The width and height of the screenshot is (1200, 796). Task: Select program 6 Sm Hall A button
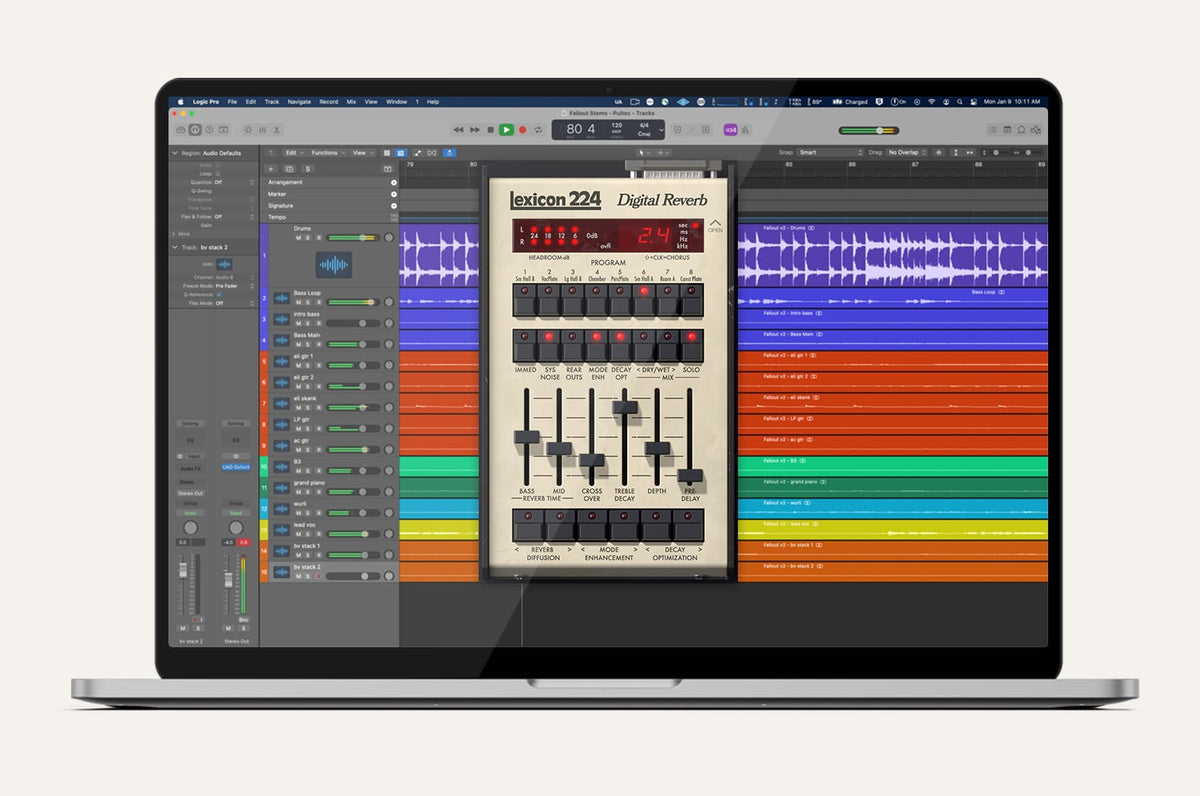click(645, 299)
